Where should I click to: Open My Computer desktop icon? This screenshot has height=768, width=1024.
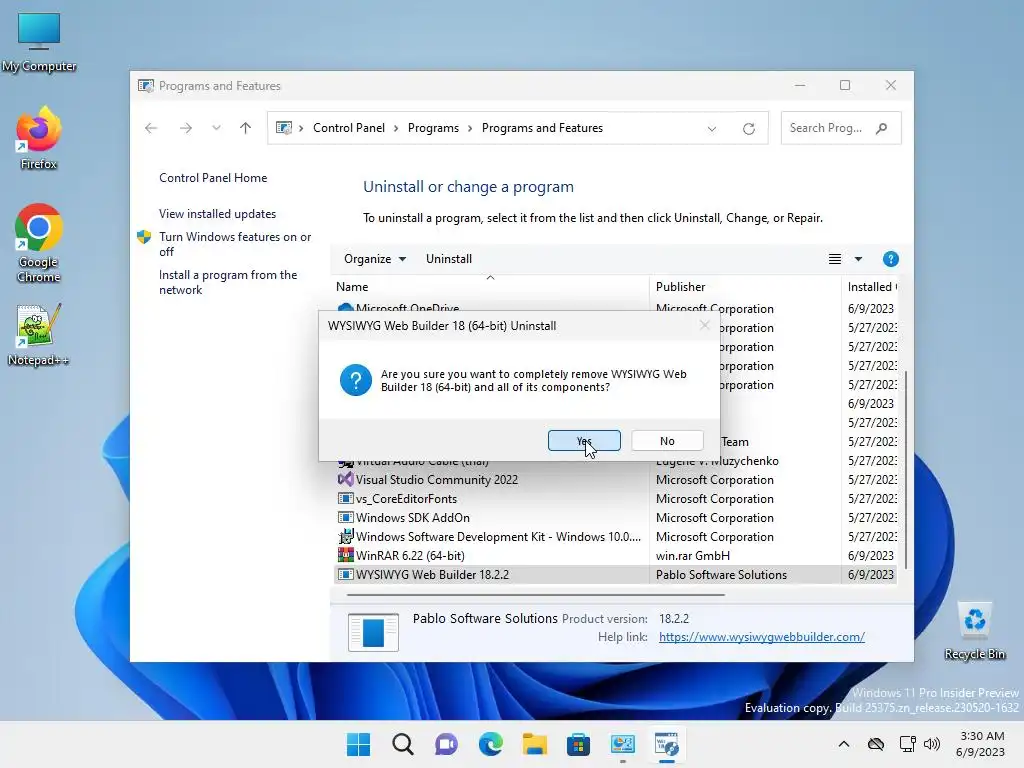point(39,42)
